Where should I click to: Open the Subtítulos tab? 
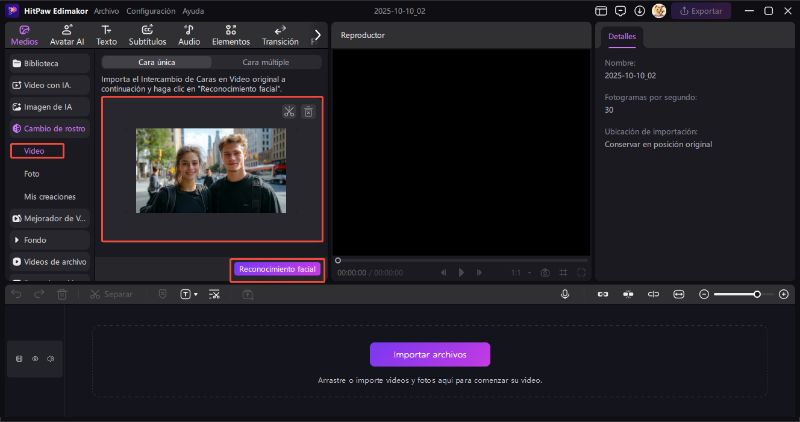tap(147, 35)
